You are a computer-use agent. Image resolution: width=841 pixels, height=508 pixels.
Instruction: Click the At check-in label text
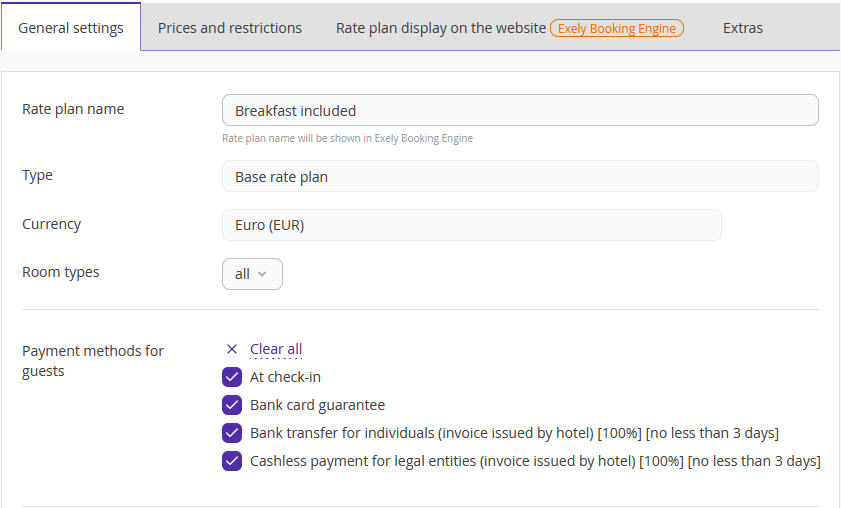tap(285, 377)
